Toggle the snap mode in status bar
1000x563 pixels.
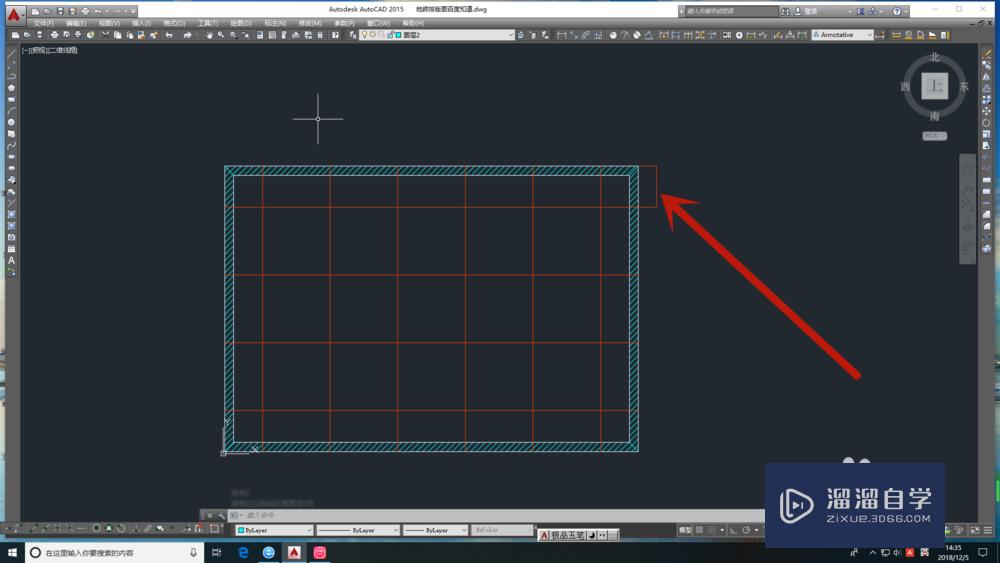tap(712, 530)
